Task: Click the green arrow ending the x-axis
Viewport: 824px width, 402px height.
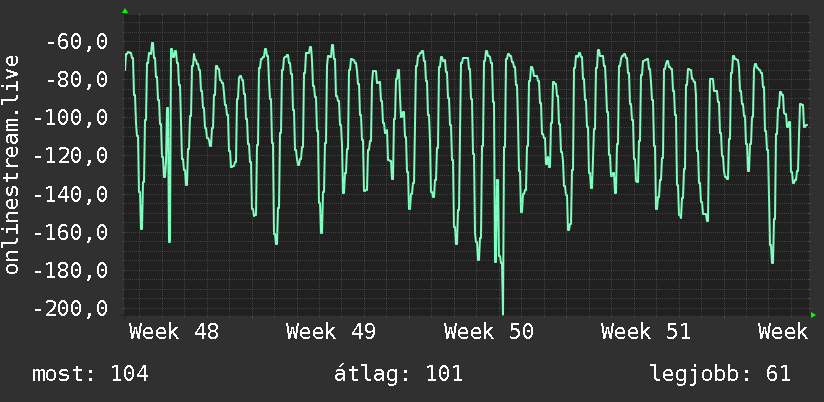Action: pyautogui.click(x=813, y=315)
